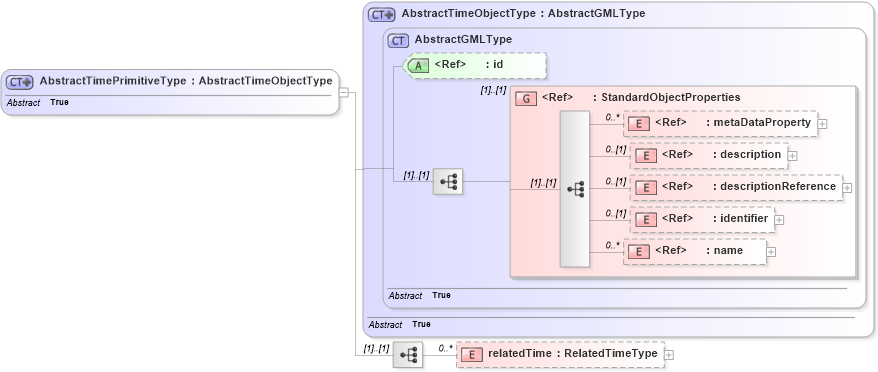
Task: Click the 0..* cardinality next to relatedTime
Action: (x=446, y=348)
